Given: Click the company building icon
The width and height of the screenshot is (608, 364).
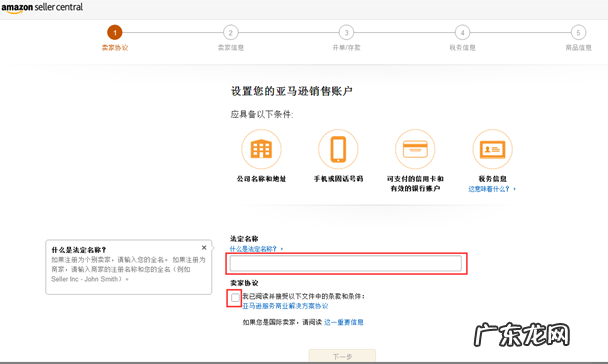Looking at the screenshot, I should (x=261, y=149).
